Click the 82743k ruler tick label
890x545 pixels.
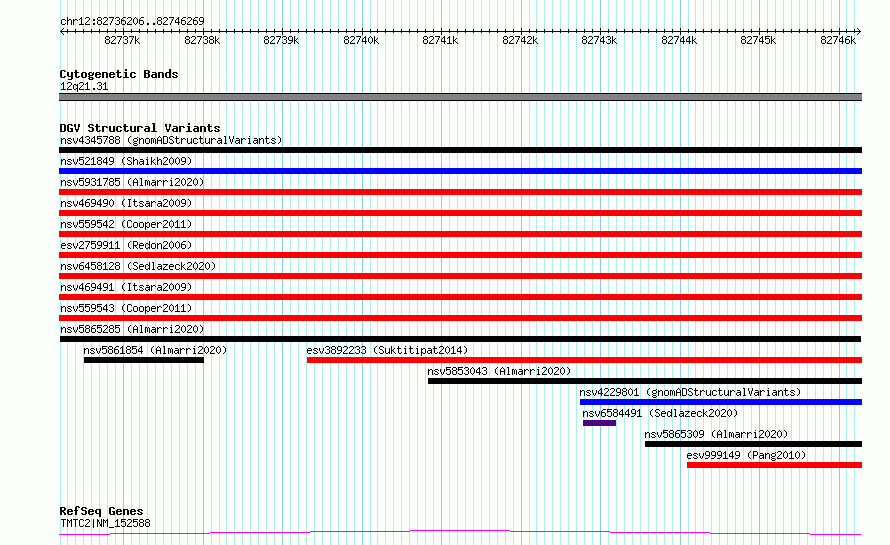pyautogui.click(x=599, y=40)
